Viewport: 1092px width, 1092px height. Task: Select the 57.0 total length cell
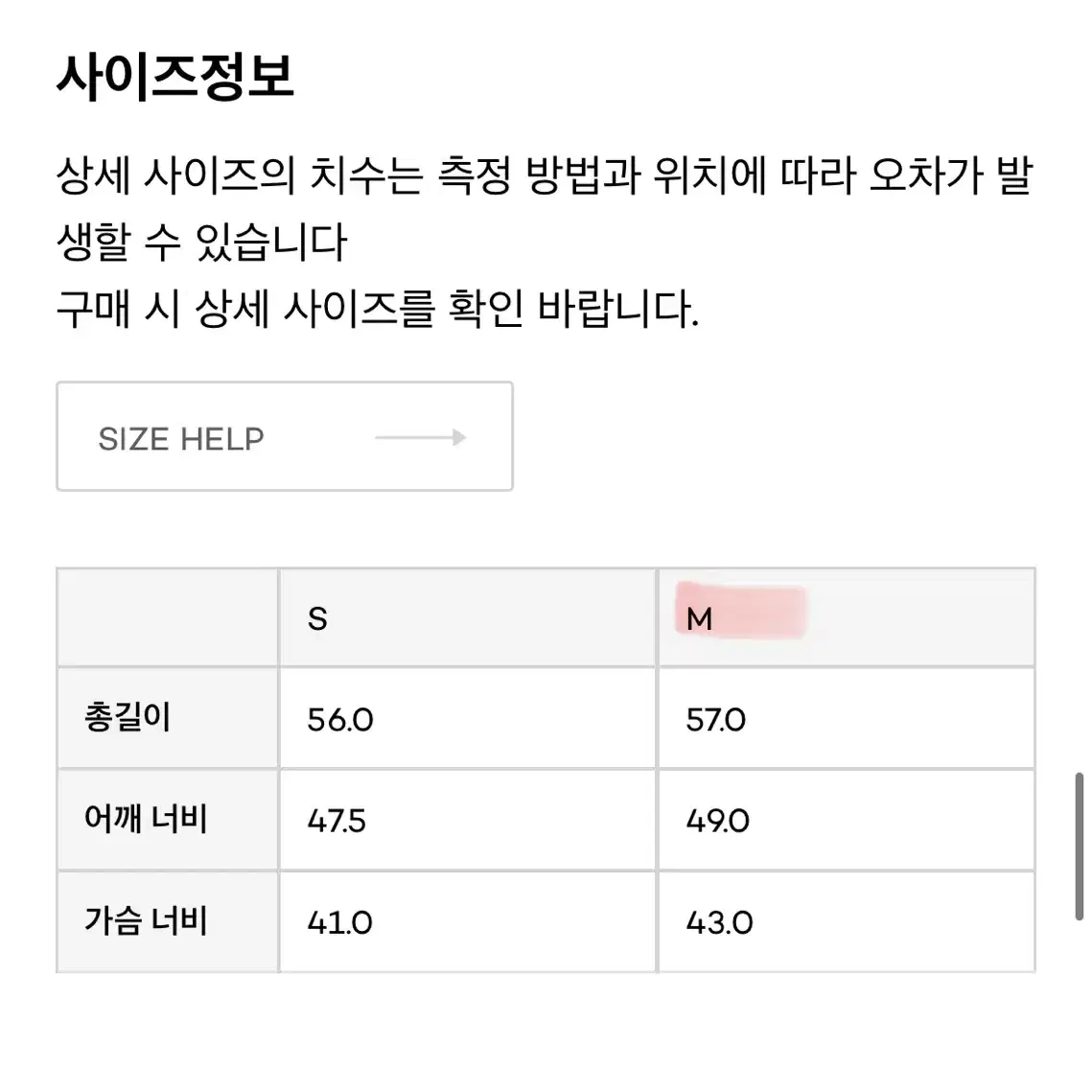pyautogui.click(x=847, y=718)
